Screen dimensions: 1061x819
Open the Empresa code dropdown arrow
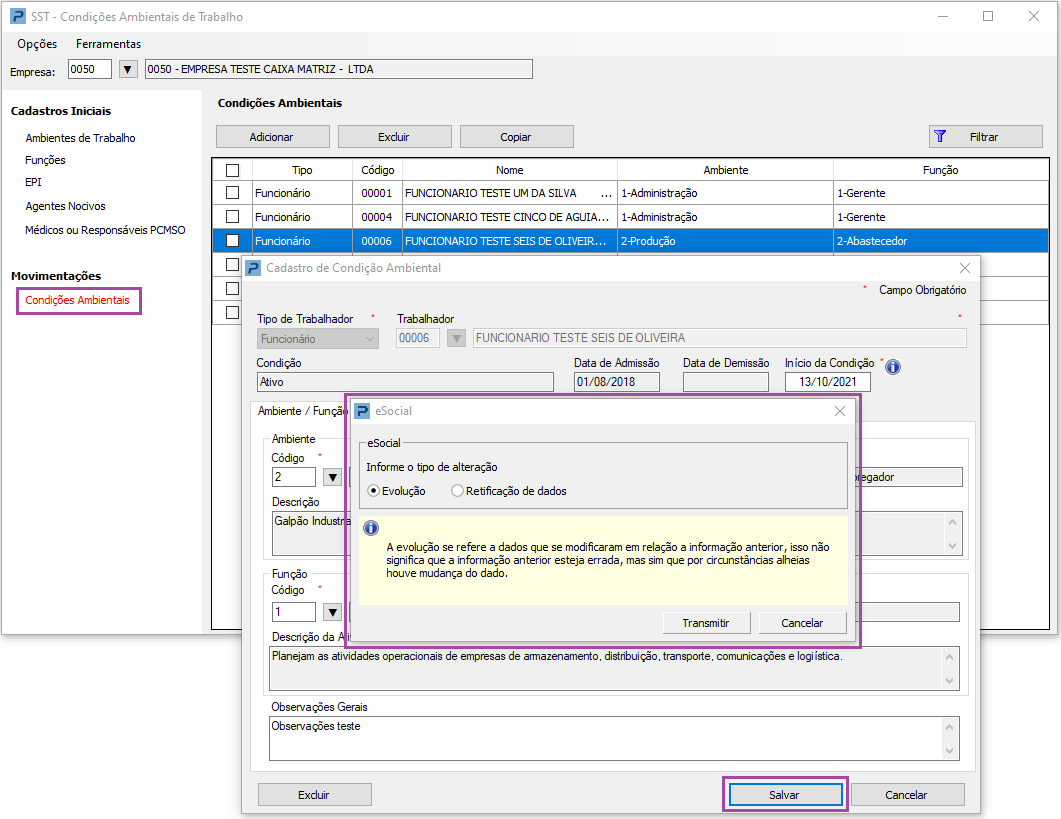pos(127,69)
